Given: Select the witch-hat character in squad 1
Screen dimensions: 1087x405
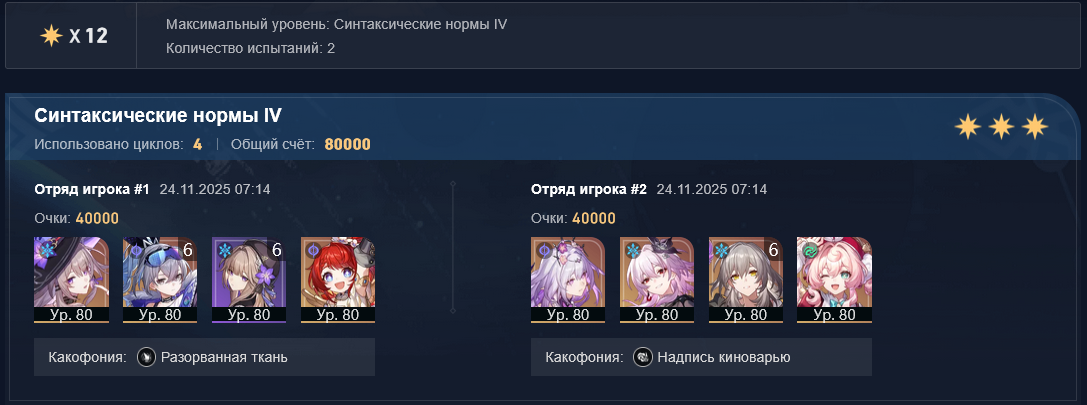Looking at the screenshot, I should click(71, 280).
